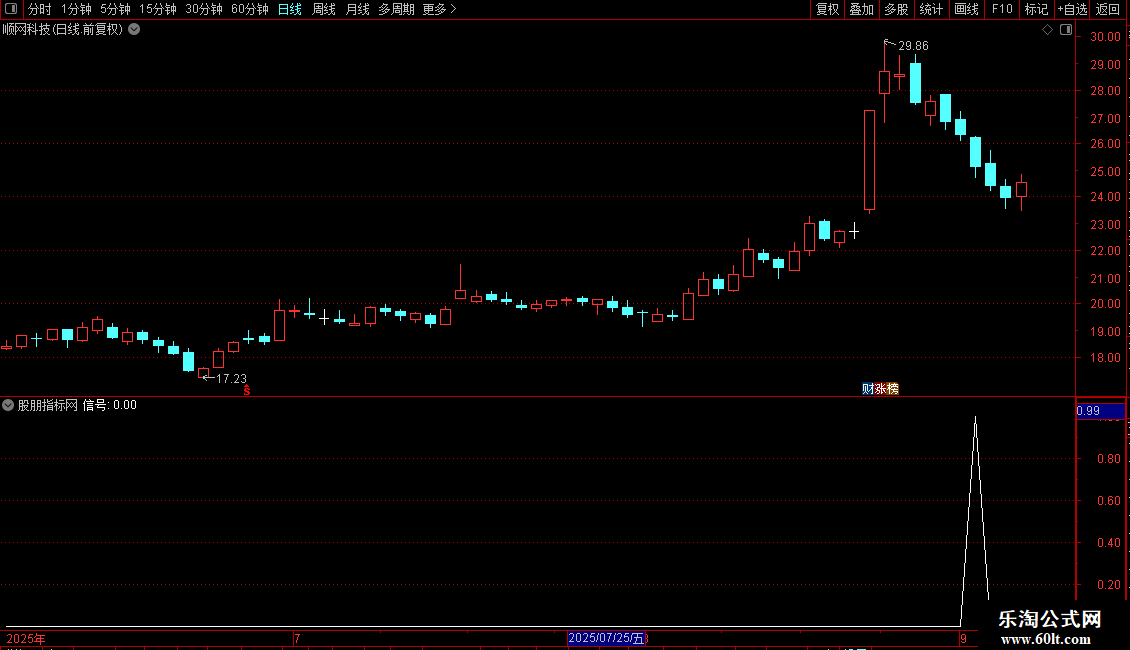The image size is (1130, 650).
Task: Click the 标记 mark button
Action: (1036, 9)
